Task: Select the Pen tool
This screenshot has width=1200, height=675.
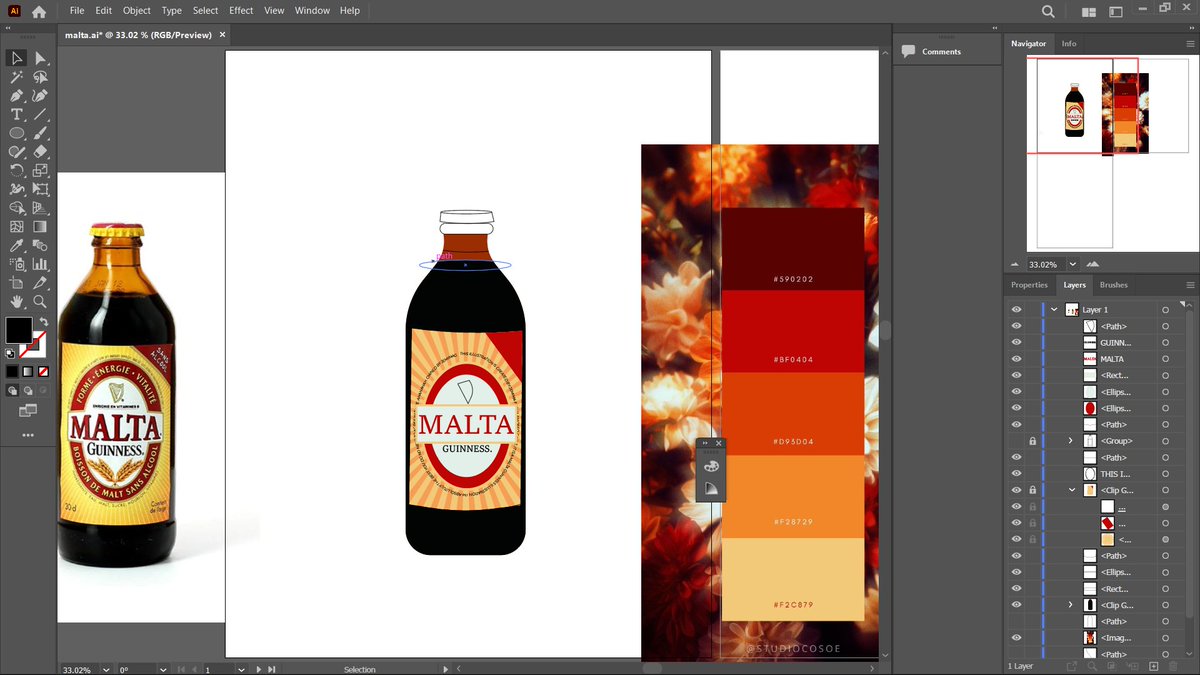Action: [x=17, y=96]
